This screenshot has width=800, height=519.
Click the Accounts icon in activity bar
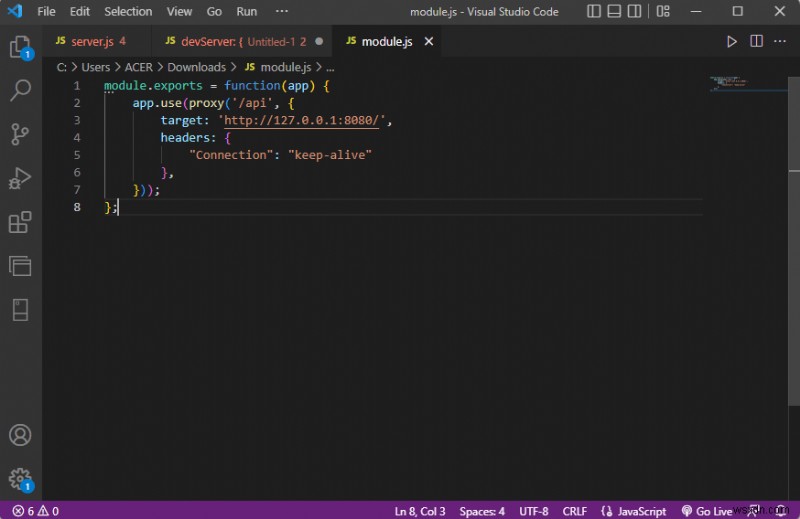[20, 435]
